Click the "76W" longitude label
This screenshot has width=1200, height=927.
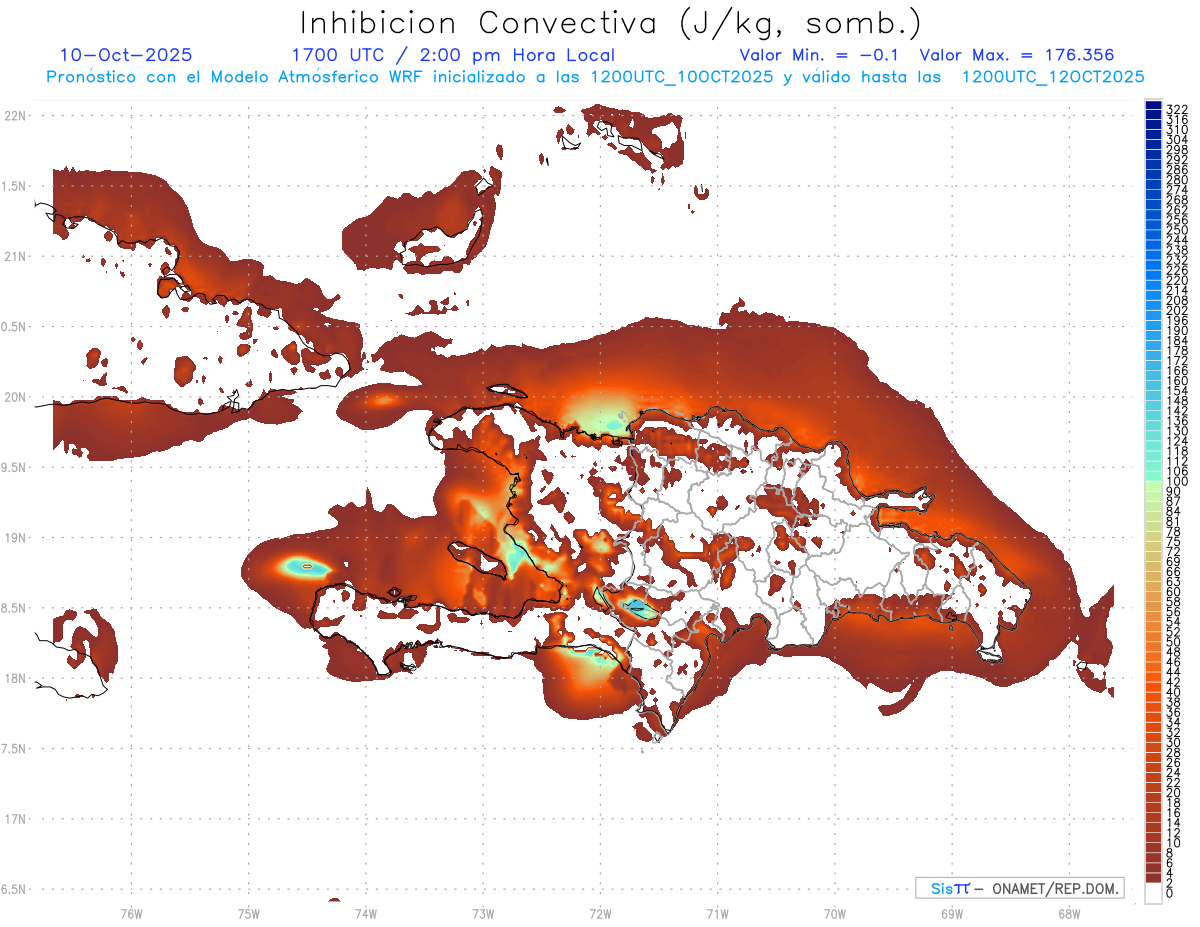tap(131, 912)
